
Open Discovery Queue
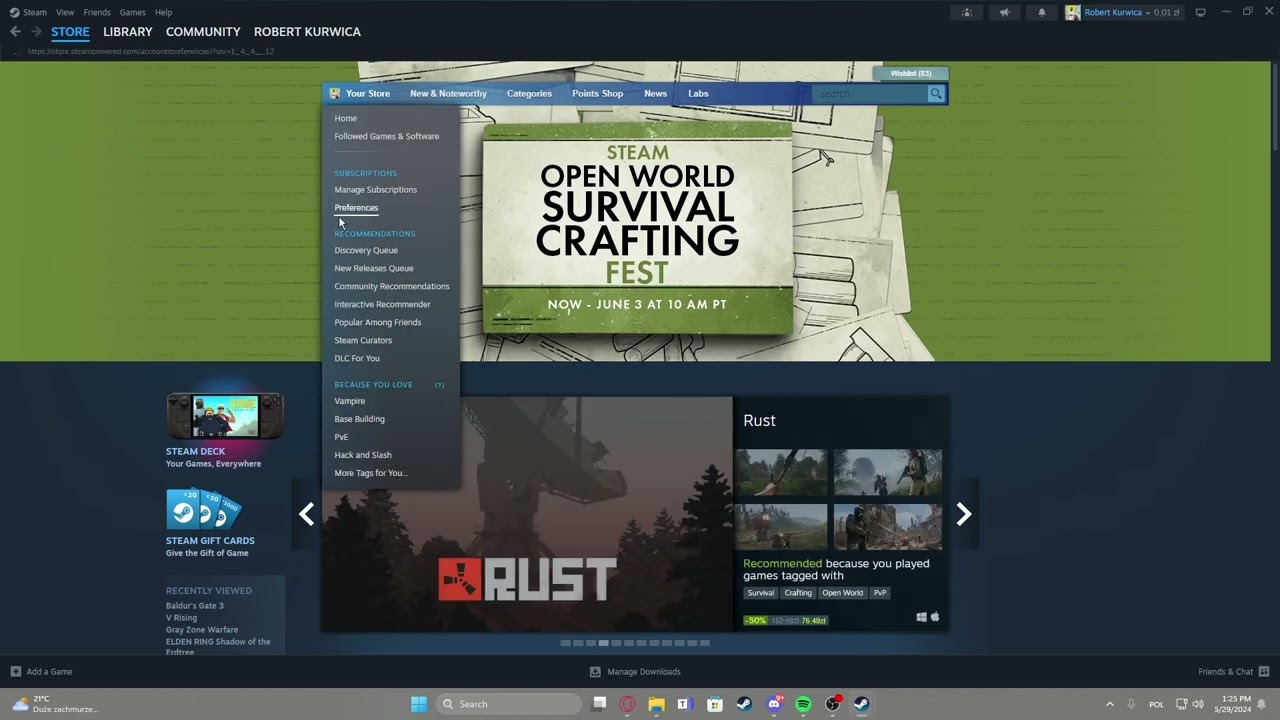pyautogui.click(x=365, y=251)
